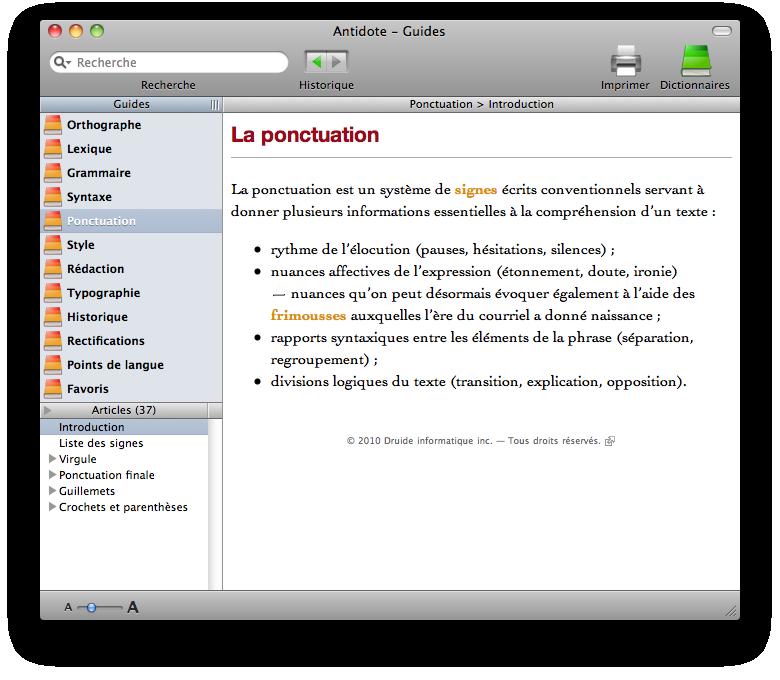780x680 pixels.
Task: Open the Grammaire guide book icon
Action: point(53,173)
